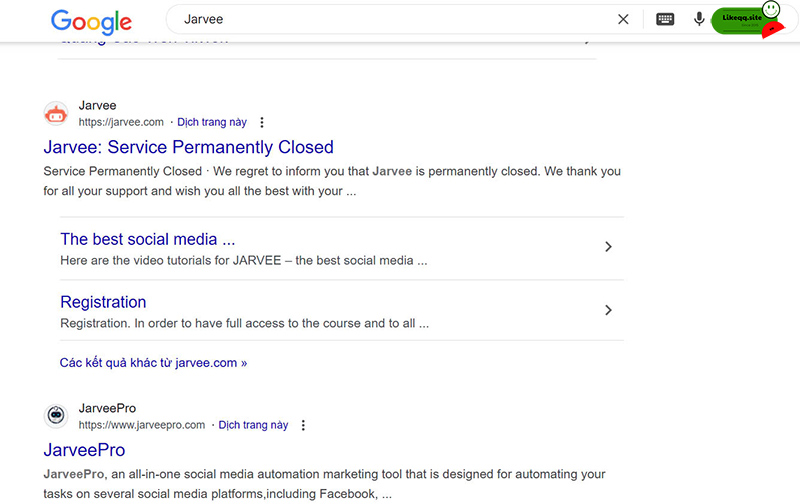Open more options for jarvee.com result
The width and height of the screenshot is (800, 504).
262,122
